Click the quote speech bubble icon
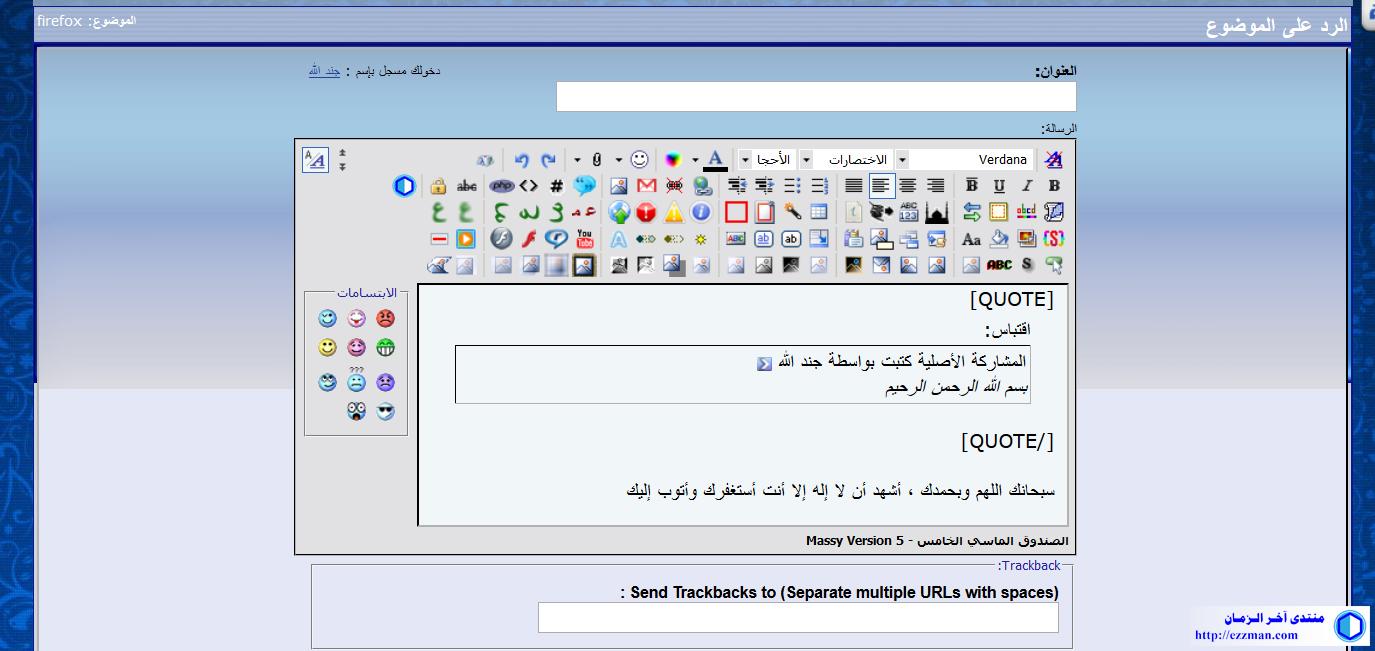 pos(585,186)
